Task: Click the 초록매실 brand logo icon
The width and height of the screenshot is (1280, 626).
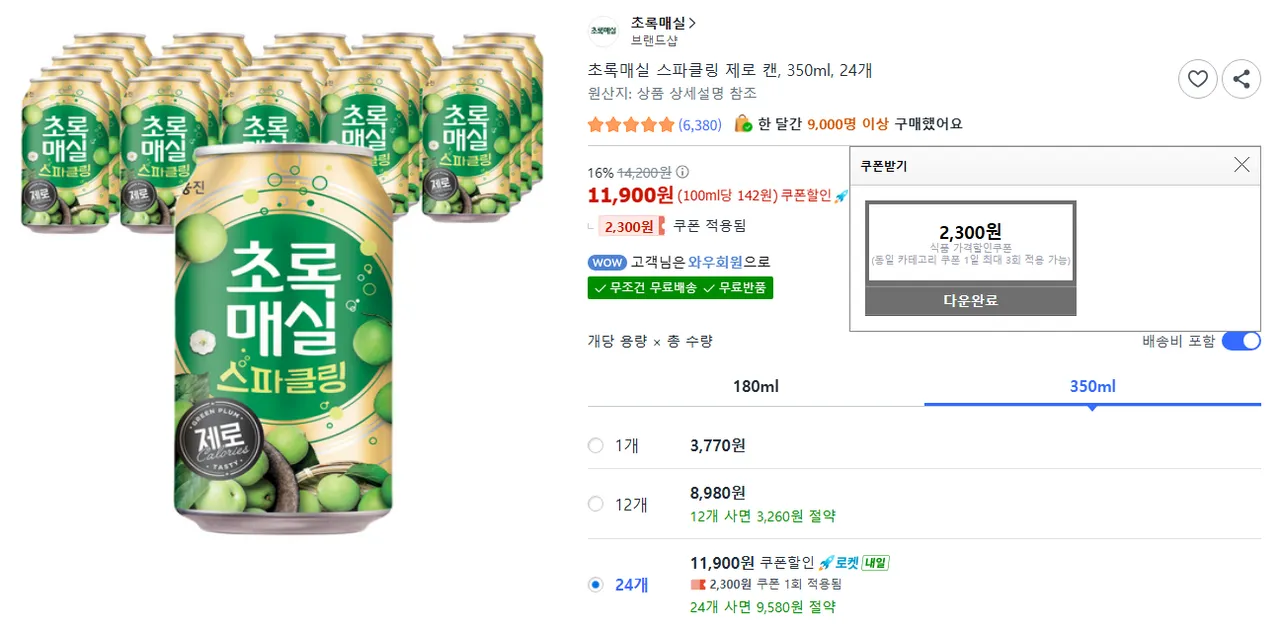Action: pos(603,31)
